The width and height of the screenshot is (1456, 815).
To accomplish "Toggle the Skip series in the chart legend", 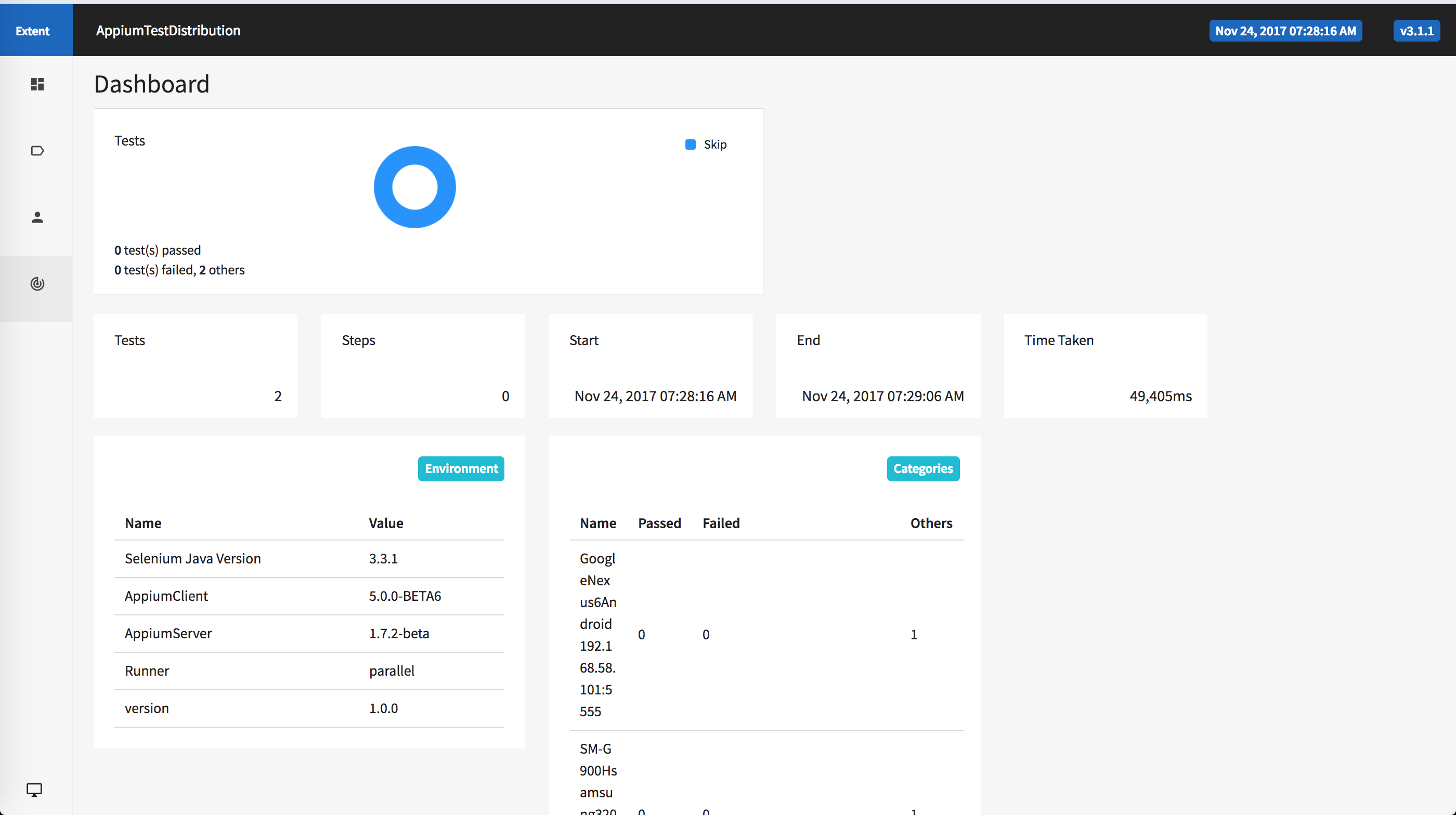I will click(x=705, y=144).
